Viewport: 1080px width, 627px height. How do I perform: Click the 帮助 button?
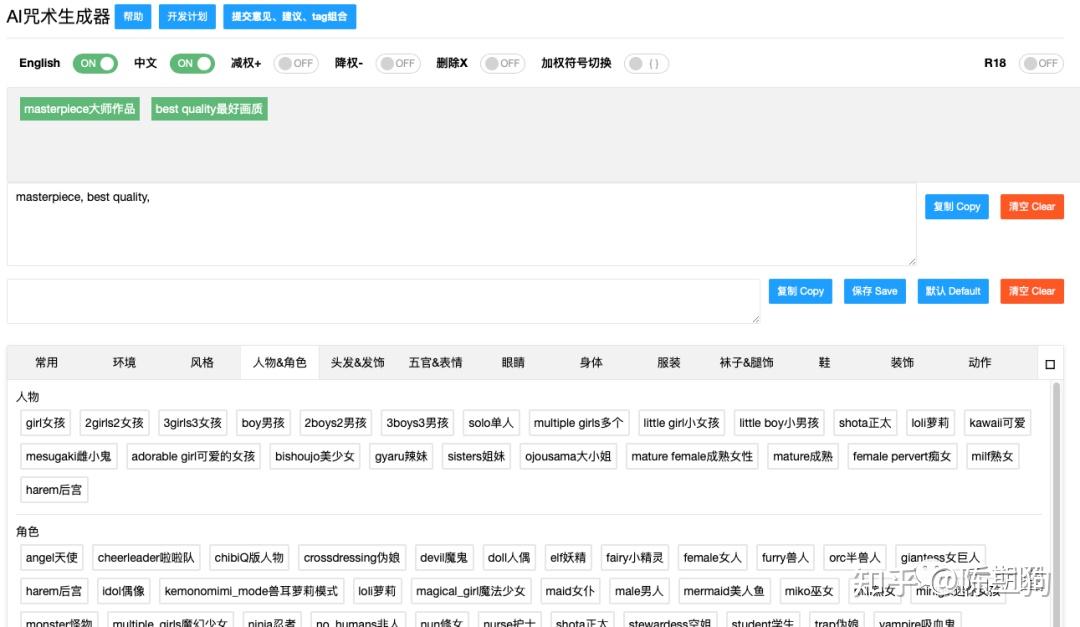pyautogui.click(x=133, y=16)
